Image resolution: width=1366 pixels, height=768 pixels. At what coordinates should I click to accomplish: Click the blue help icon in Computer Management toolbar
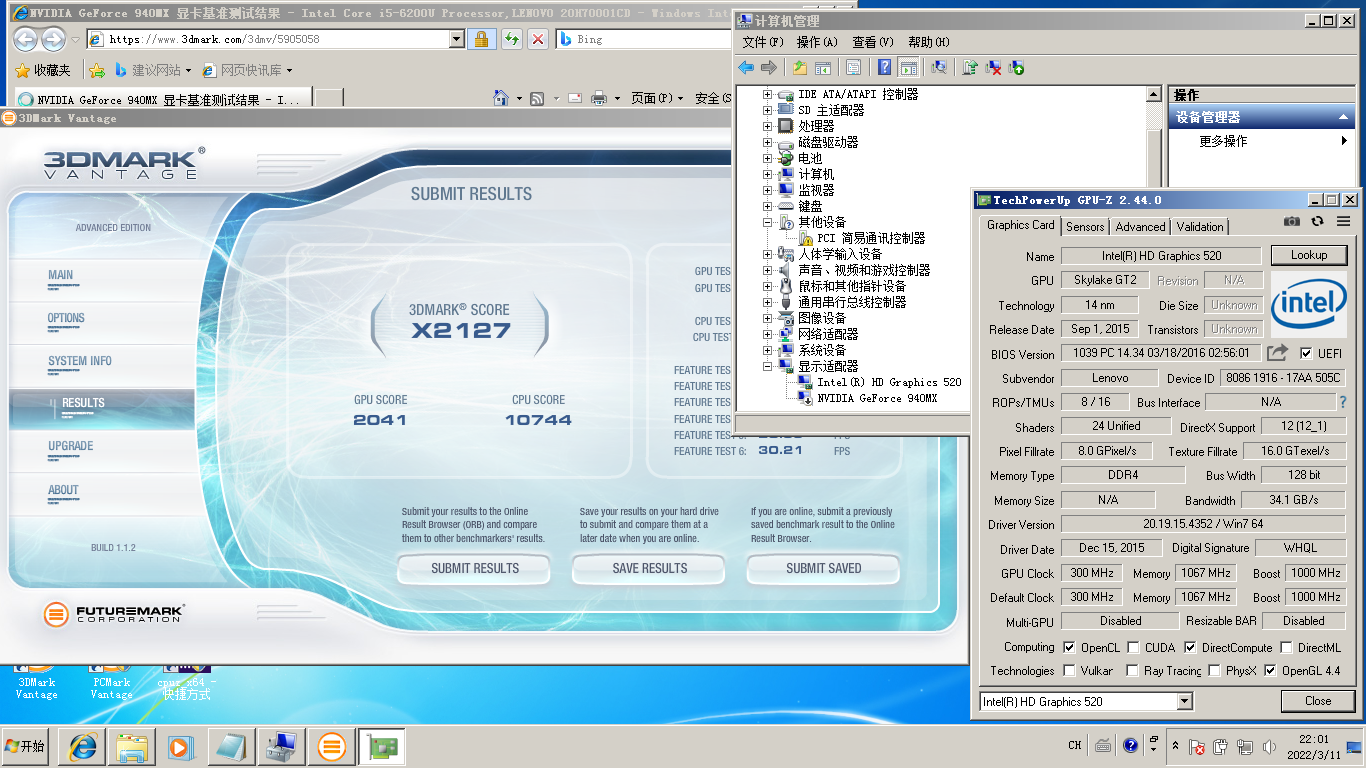pyautogui.click(x=885, y=67)
